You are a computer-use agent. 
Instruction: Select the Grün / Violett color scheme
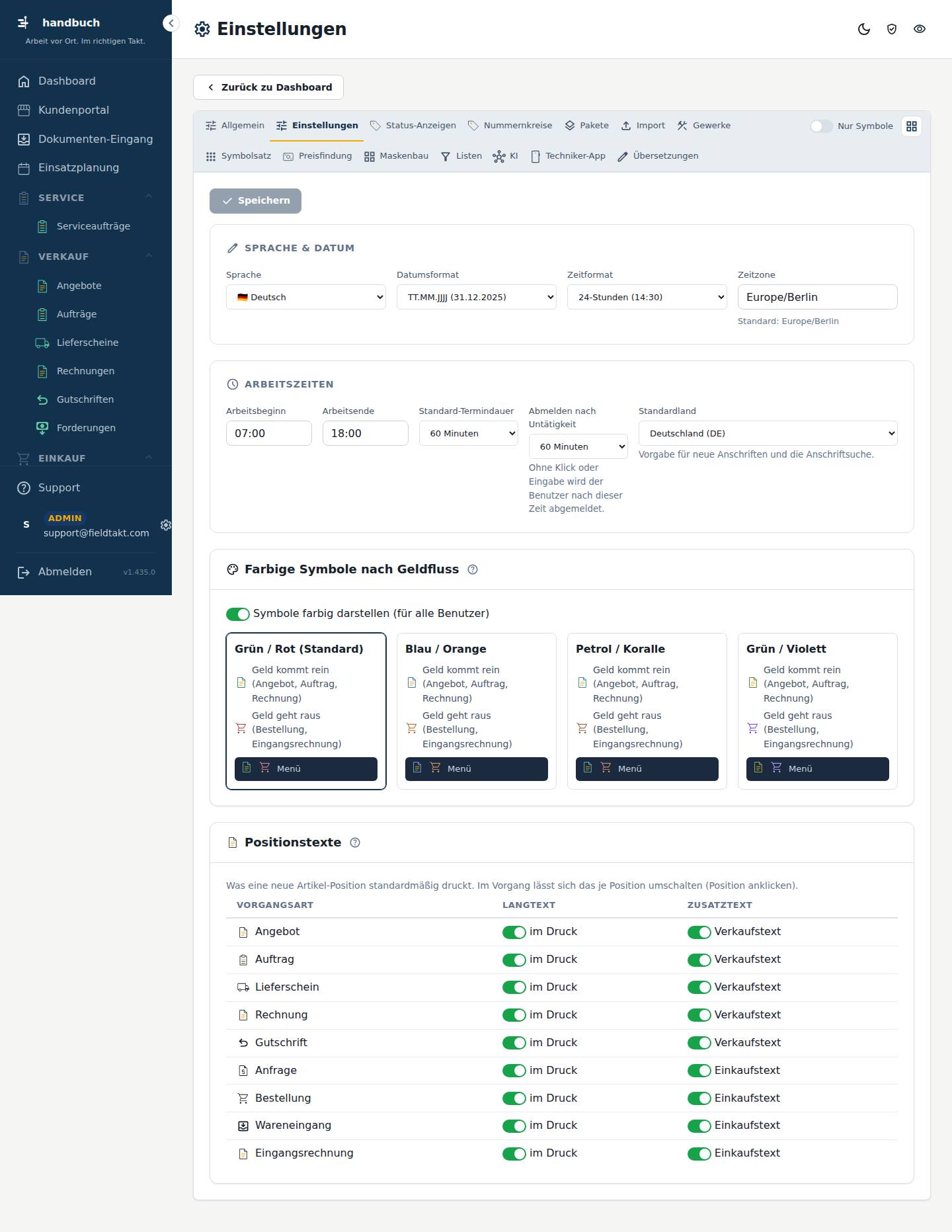818,712
